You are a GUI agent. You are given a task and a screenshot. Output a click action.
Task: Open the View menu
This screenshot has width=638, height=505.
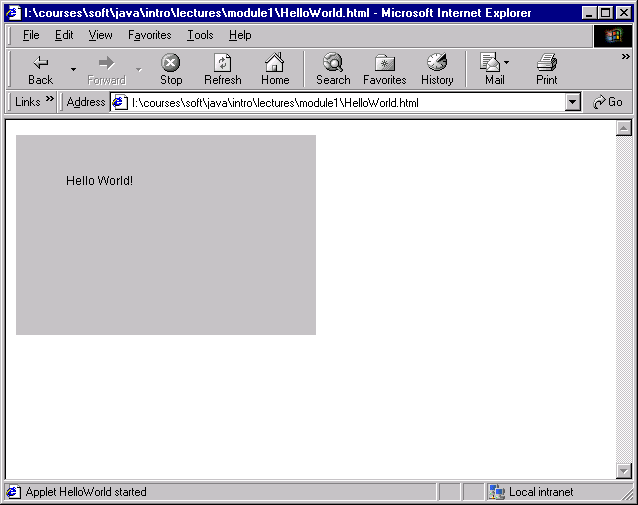click(x=100, y=35)
